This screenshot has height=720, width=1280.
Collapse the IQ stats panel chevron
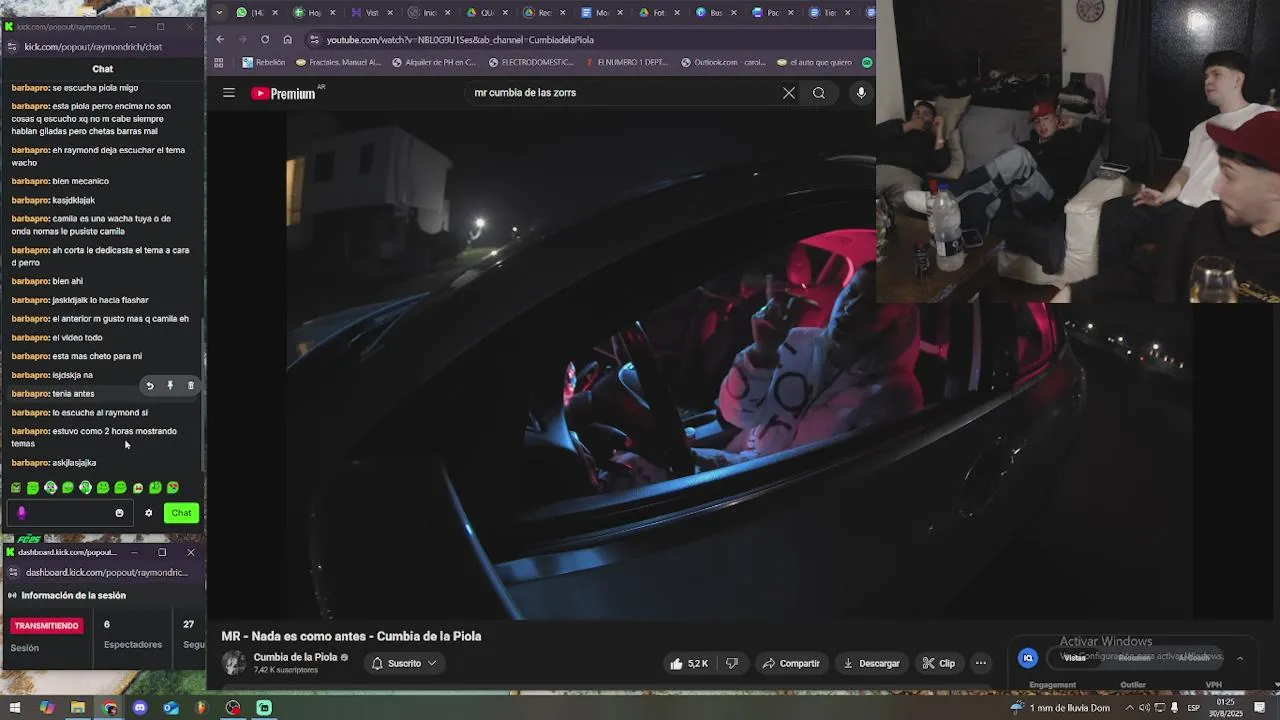(x=1240, y=658)
